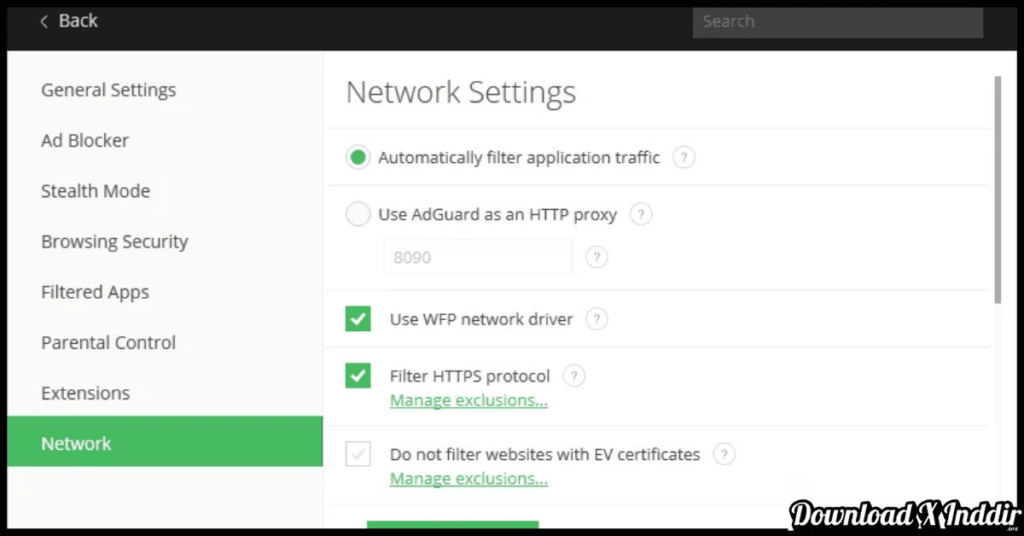
Task: Open help icon next to port field
Action: pos(596,257)
